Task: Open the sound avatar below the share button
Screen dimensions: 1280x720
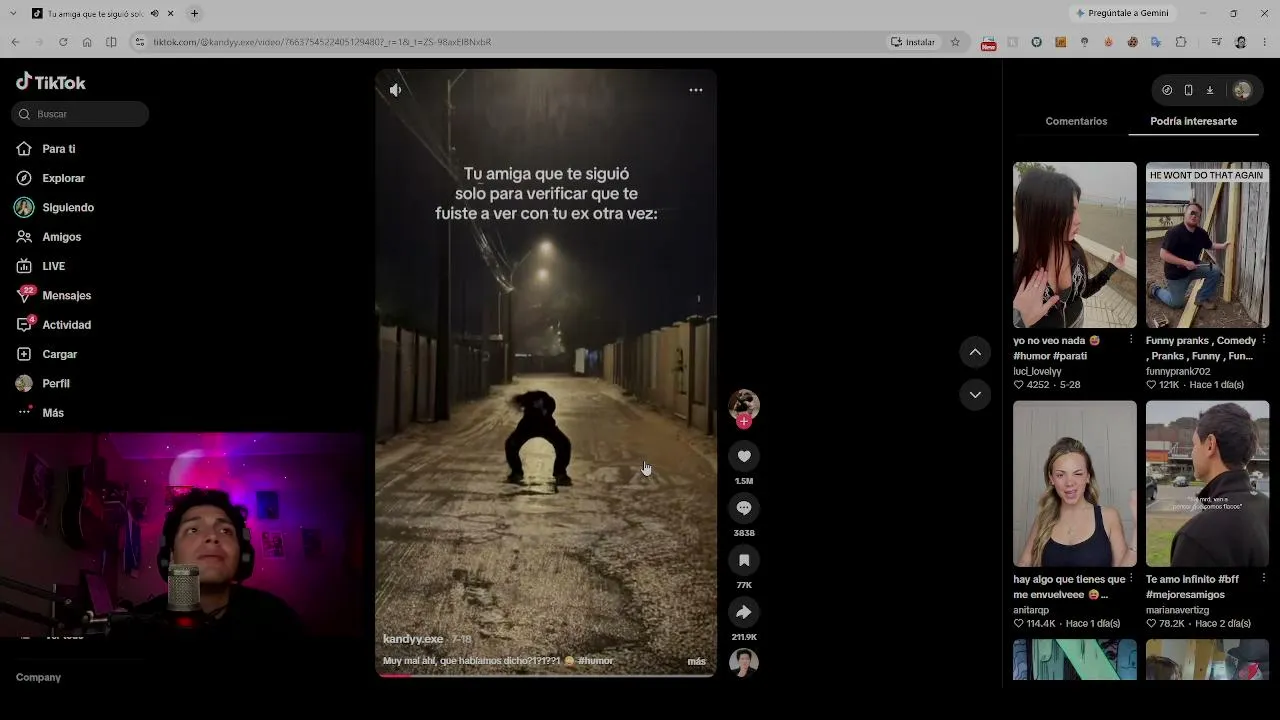Action: [744, 662]
